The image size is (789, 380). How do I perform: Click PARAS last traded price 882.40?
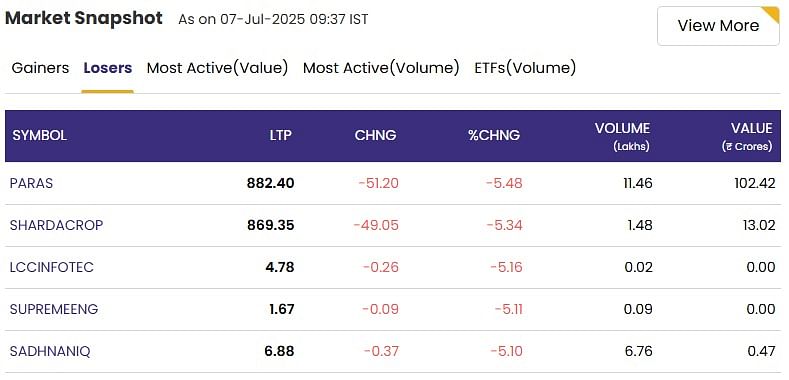[270, 183]
